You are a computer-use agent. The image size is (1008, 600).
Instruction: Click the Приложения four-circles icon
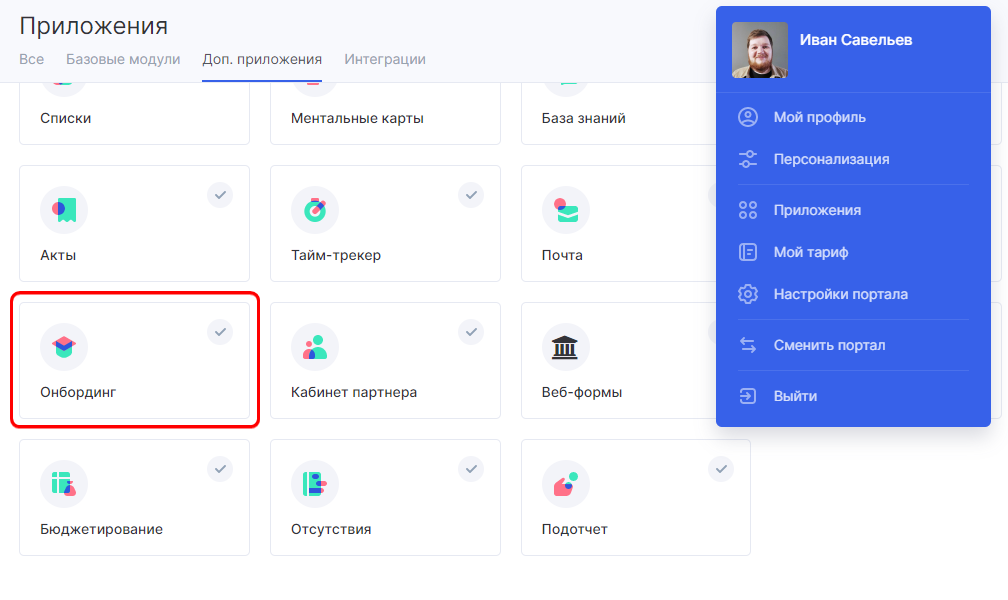748,210
